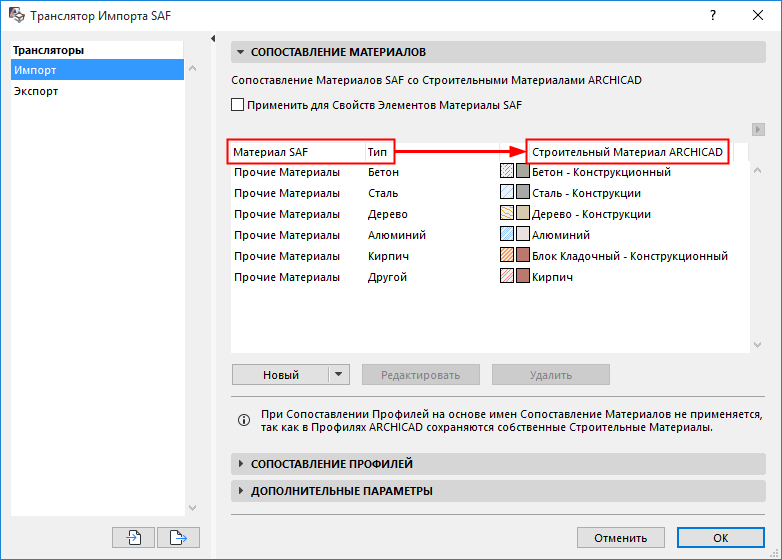
Task: Click the SAF translator title bar icon
Action: (x=16, y=15)
